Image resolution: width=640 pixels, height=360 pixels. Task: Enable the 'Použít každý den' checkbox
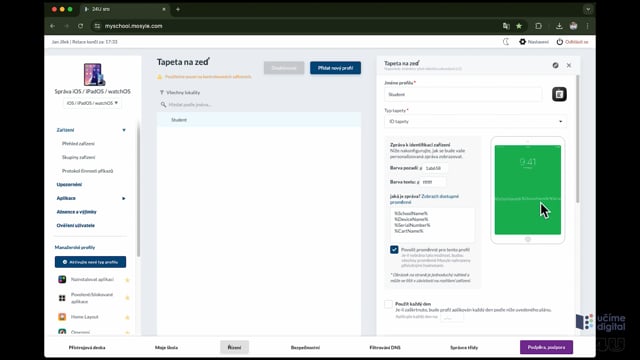(x=388, y=304)
